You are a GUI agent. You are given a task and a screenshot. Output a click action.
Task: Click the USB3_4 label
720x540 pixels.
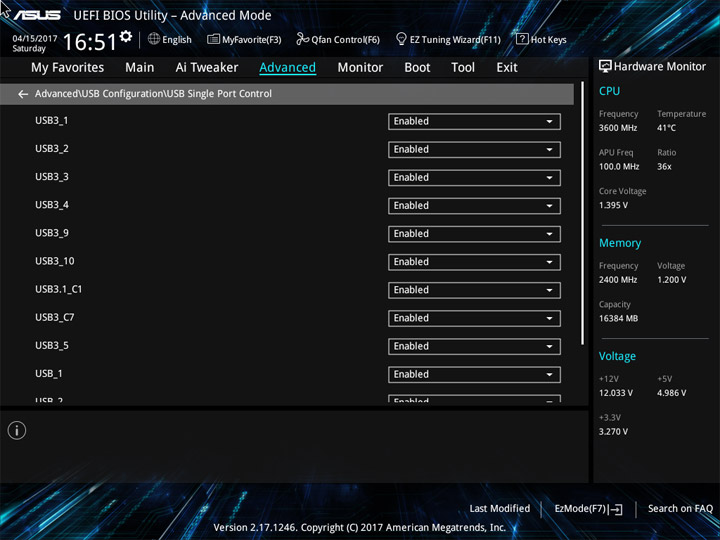[52, 205]
